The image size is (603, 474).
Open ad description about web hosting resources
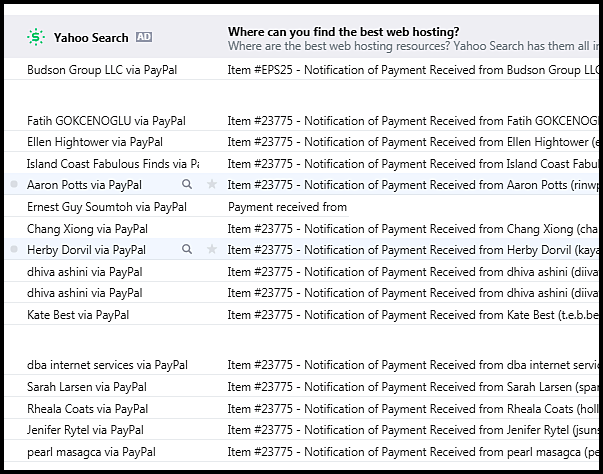point(413,46)
